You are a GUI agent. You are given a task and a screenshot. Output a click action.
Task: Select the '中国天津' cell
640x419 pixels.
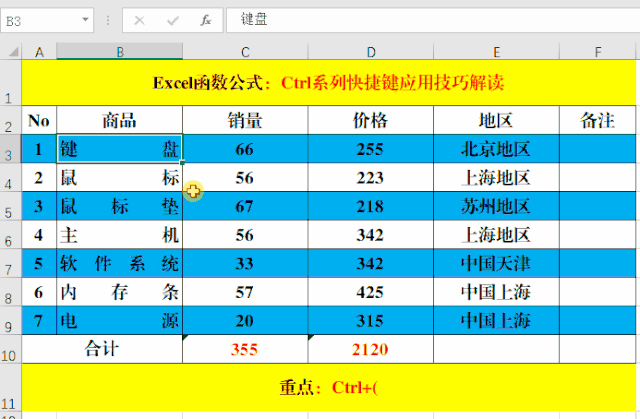(496, 263)
